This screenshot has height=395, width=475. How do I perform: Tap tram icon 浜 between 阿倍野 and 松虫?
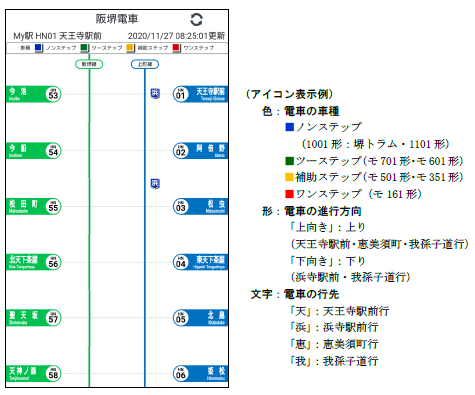coord(155,183)
